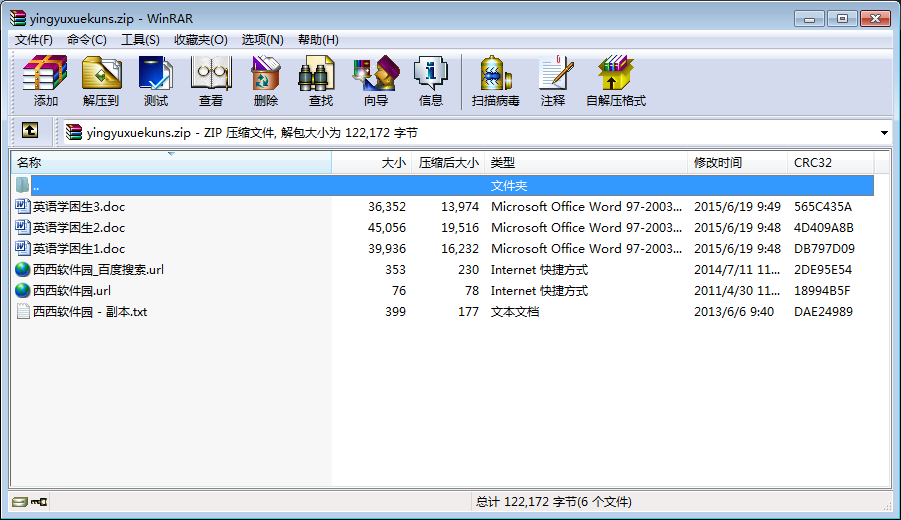Click the WinRAR title bar app icon

pyautogui.click(x=18, y=18)
